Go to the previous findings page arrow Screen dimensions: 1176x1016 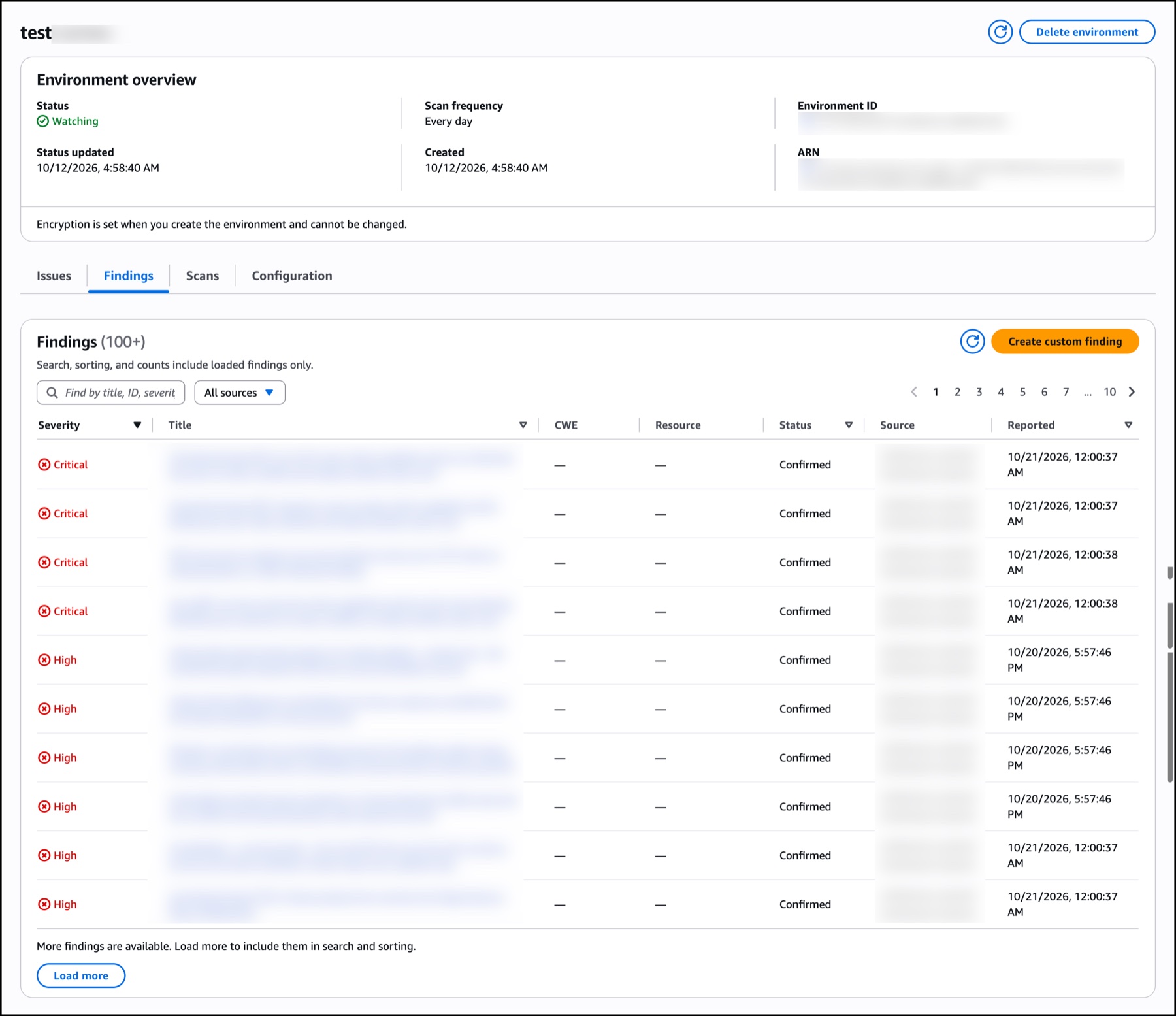(x=914, y=392)
